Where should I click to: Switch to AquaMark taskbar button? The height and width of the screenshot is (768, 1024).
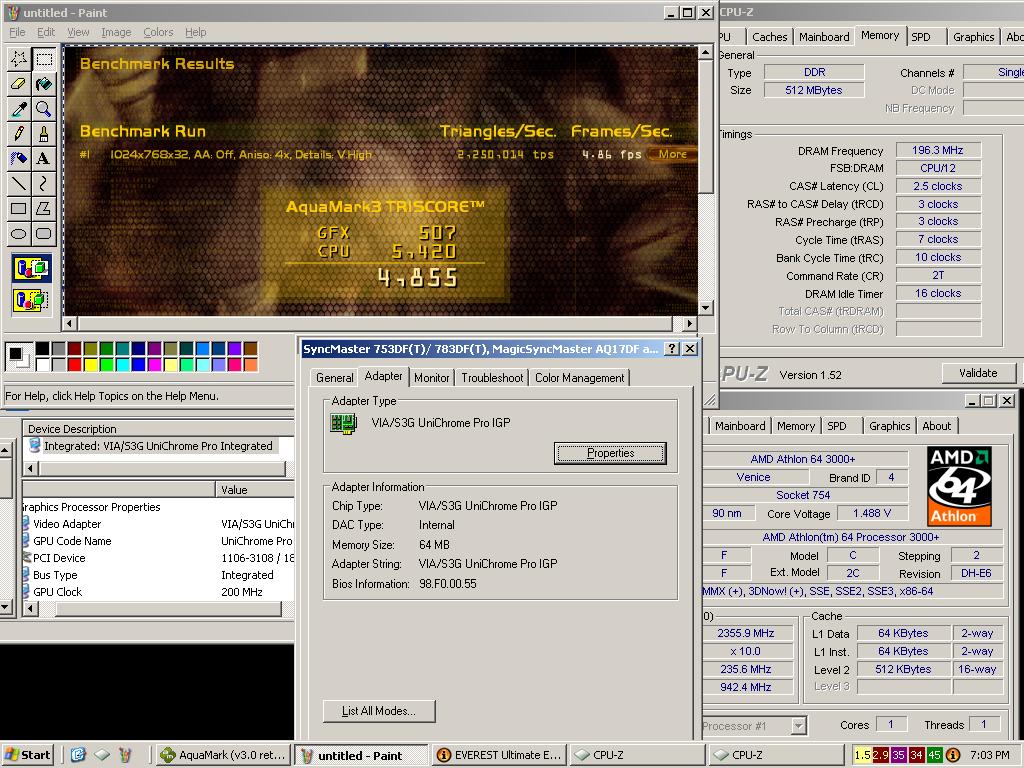(x=224, y=755)
